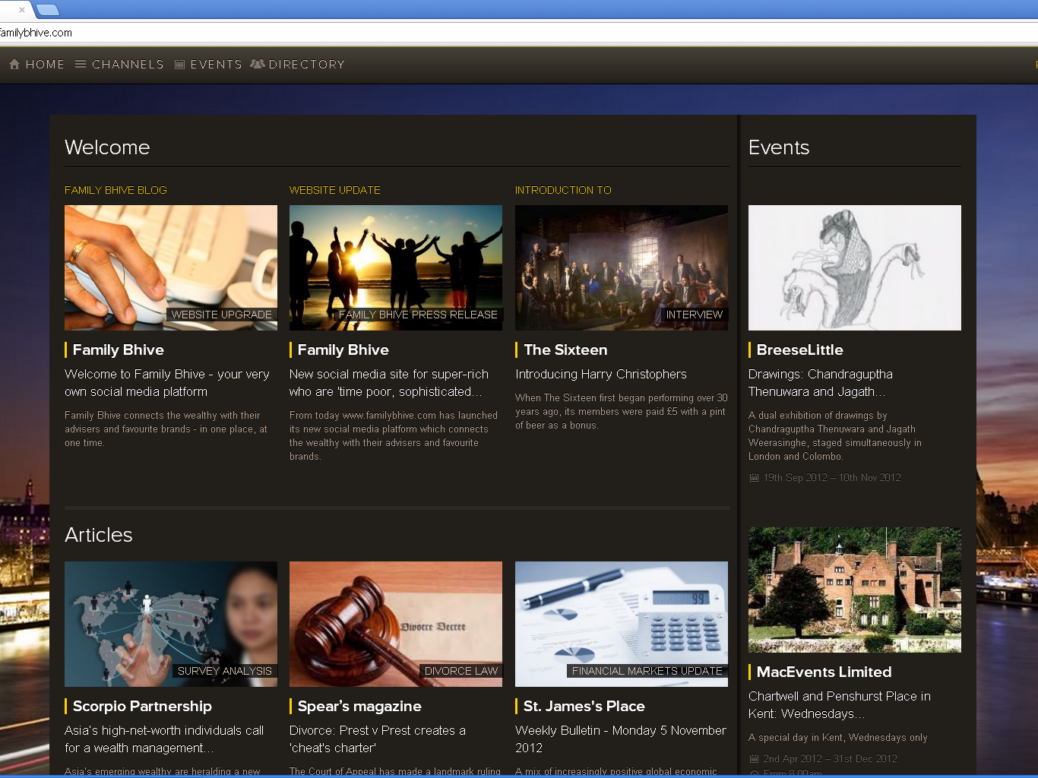Go to the Directory page

click(x=306, y=64)
